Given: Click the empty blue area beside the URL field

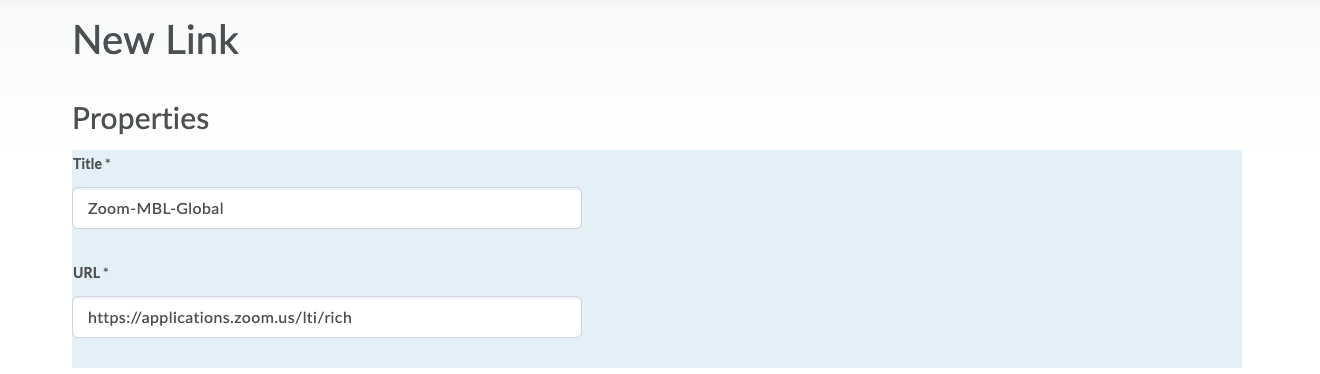Looking at the screenshot, I should pos(910,317).
